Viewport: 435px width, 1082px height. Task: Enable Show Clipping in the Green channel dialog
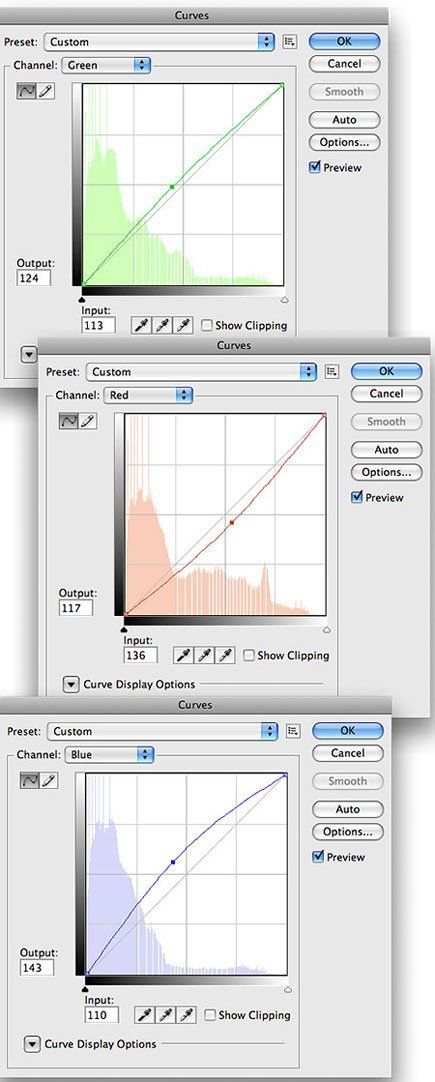point(206,325)
